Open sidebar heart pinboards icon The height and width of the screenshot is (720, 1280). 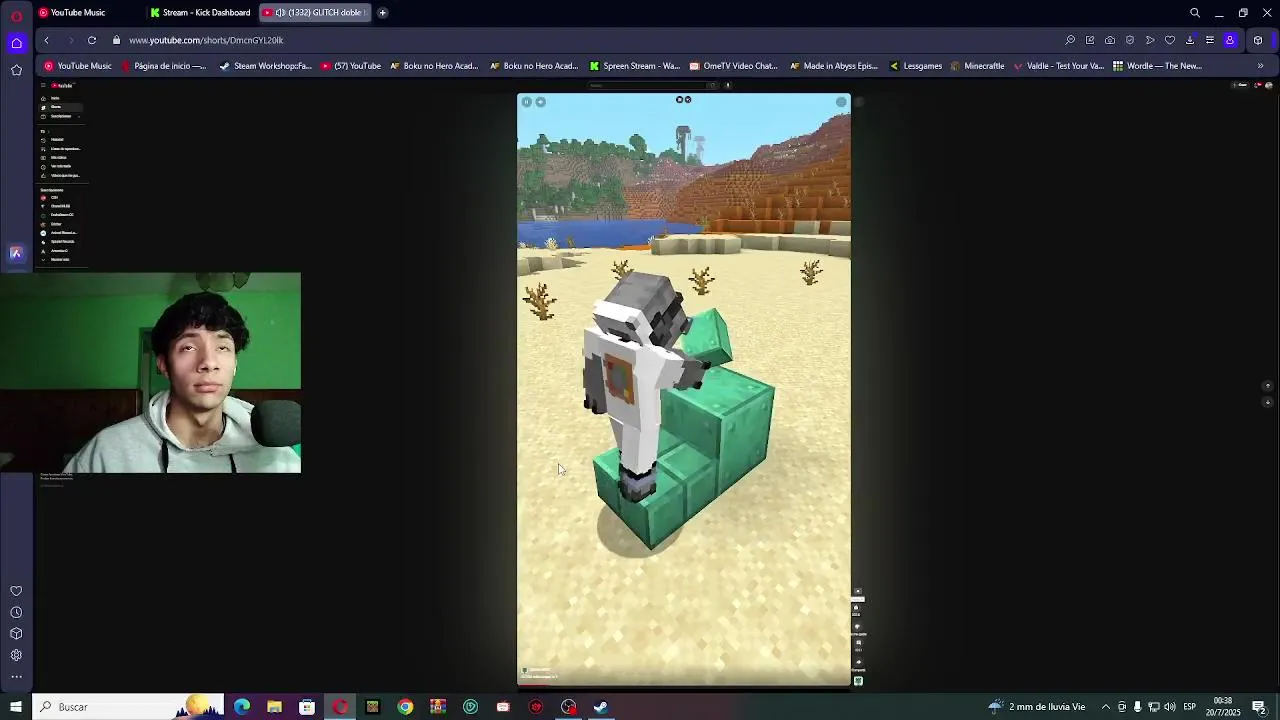click(x=16, y=591)
